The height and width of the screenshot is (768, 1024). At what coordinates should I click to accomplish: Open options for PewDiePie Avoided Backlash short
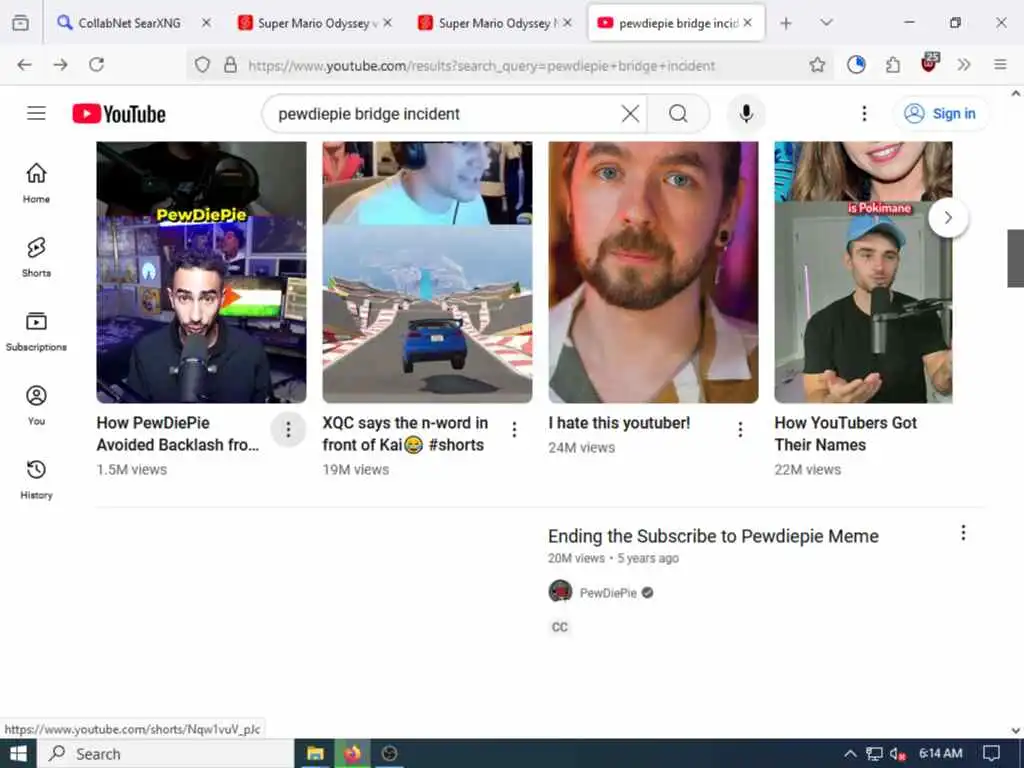pyautogui.click(x=288, y=429)
